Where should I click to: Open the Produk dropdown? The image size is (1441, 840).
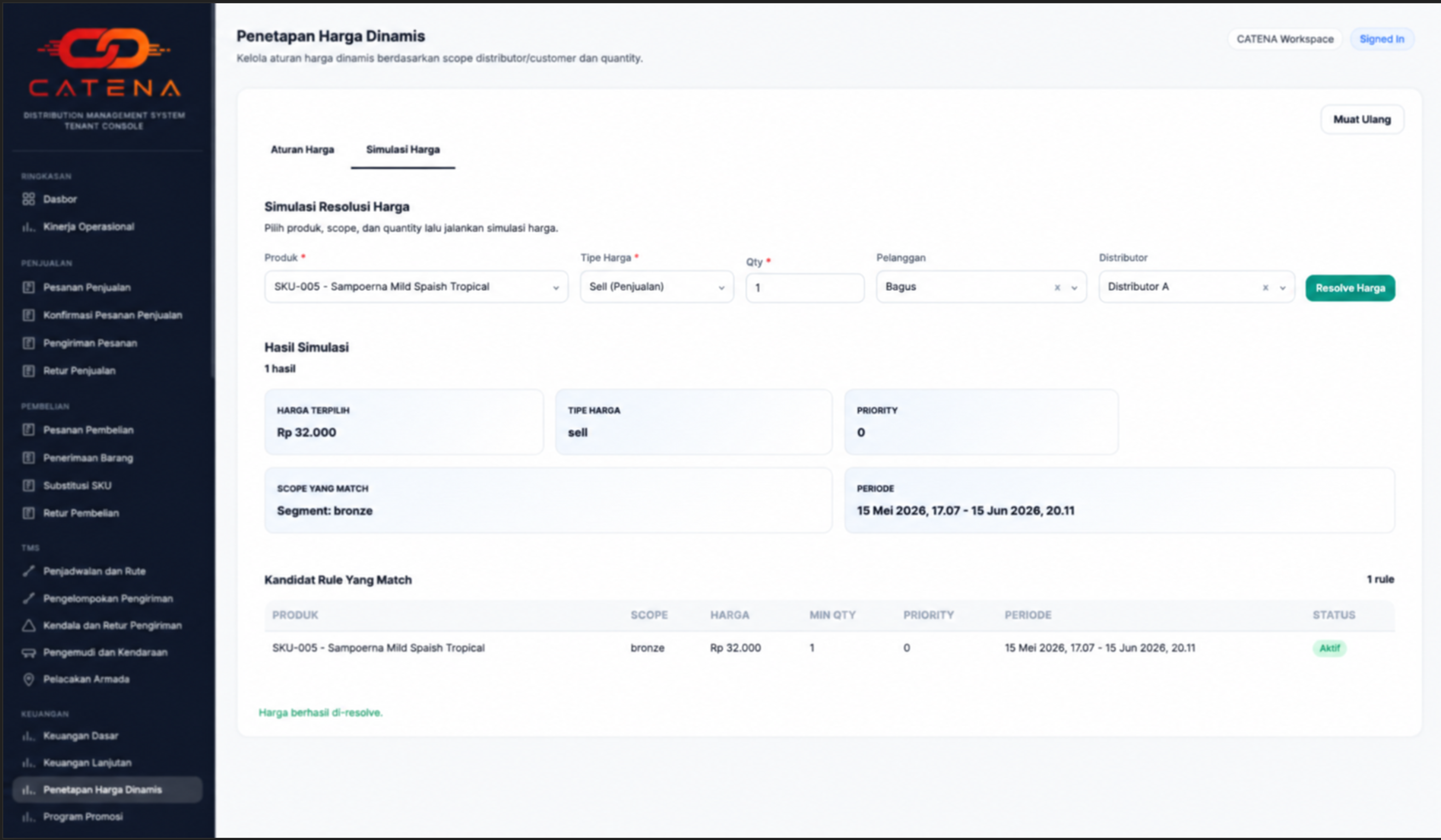point(416,287)
